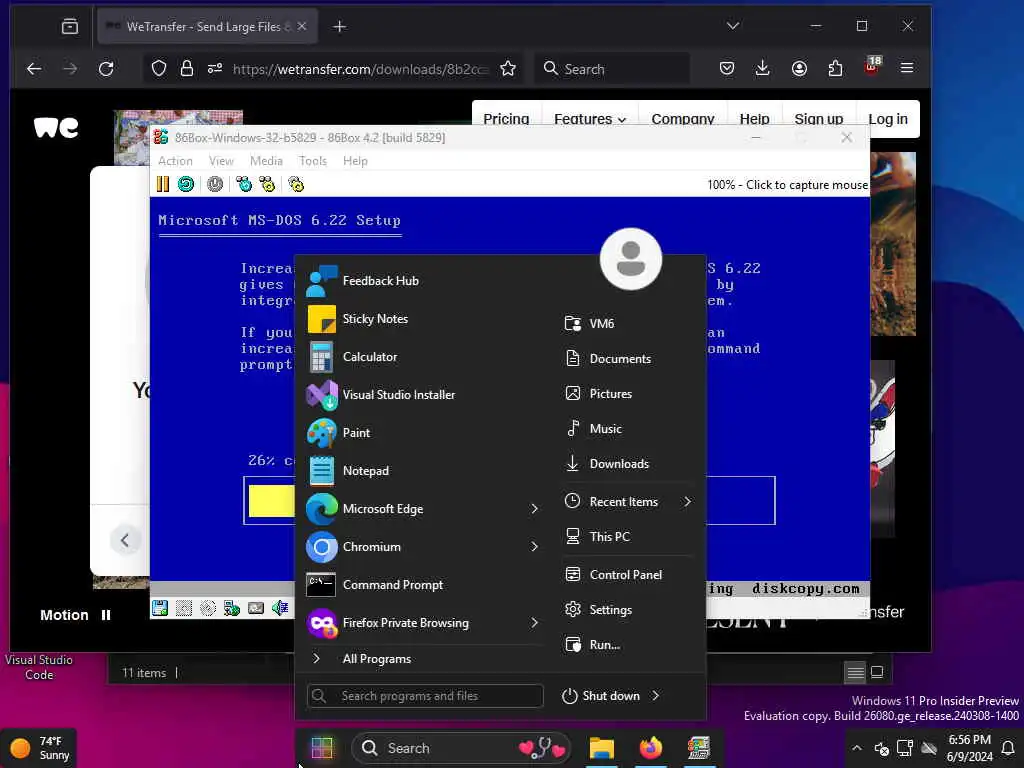The width and height of the screenshot is (1024, 768).
Task: Expand Chromium jump list arrow
Action: [x=534, y=547]
